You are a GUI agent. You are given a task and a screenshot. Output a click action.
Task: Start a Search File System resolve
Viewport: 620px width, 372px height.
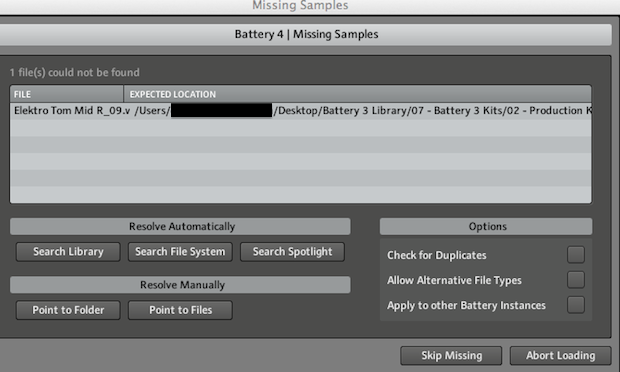click(x=180, y=252)
